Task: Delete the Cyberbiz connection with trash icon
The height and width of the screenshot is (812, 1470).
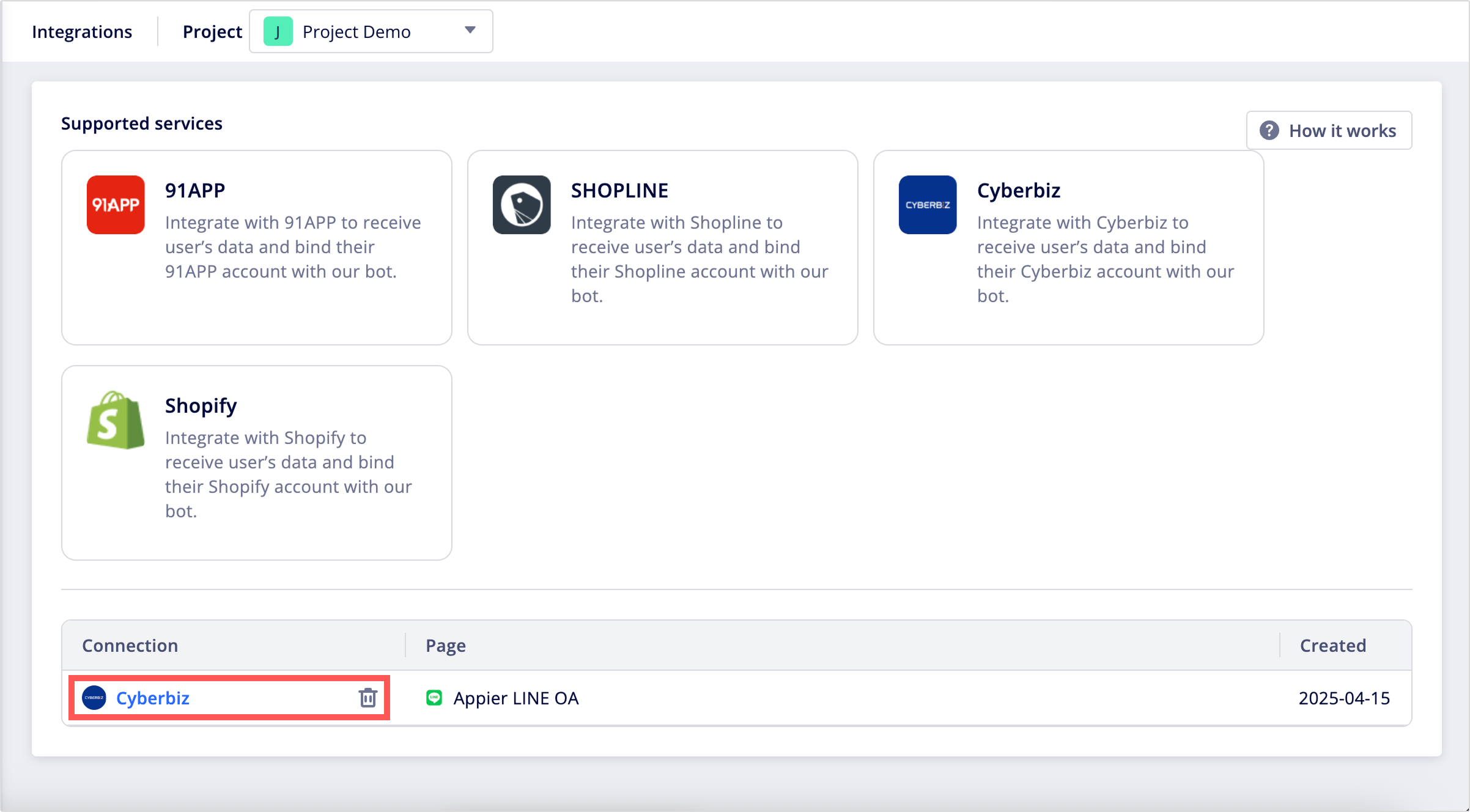Action: point(367,698)
